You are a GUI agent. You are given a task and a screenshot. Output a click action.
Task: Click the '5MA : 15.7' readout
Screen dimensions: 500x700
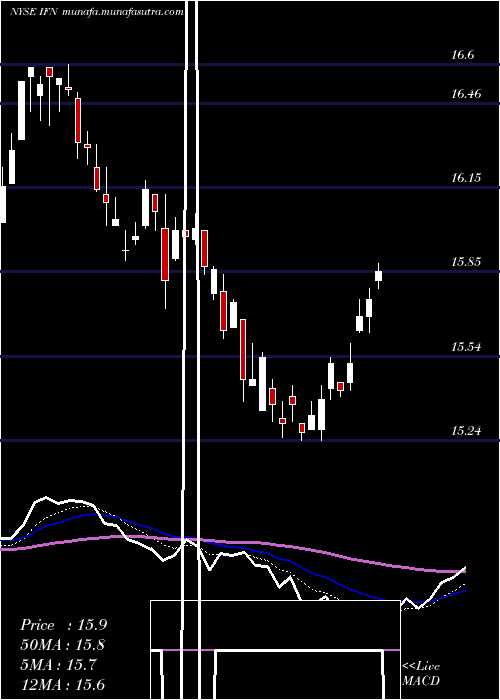coord(58,665)
